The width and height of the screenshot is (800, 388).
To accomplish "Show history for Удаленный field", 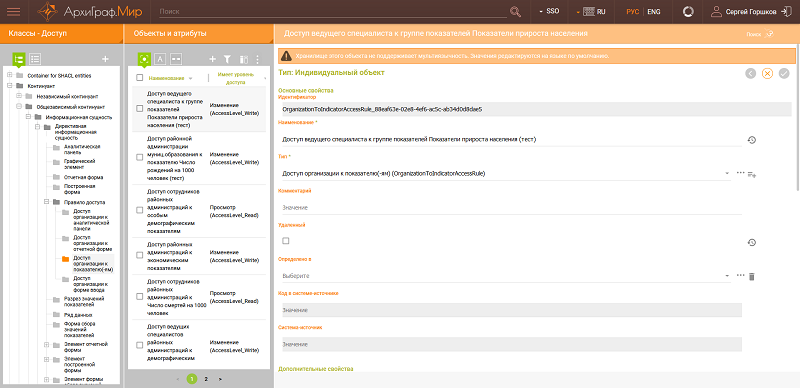I will click(752, 242).
